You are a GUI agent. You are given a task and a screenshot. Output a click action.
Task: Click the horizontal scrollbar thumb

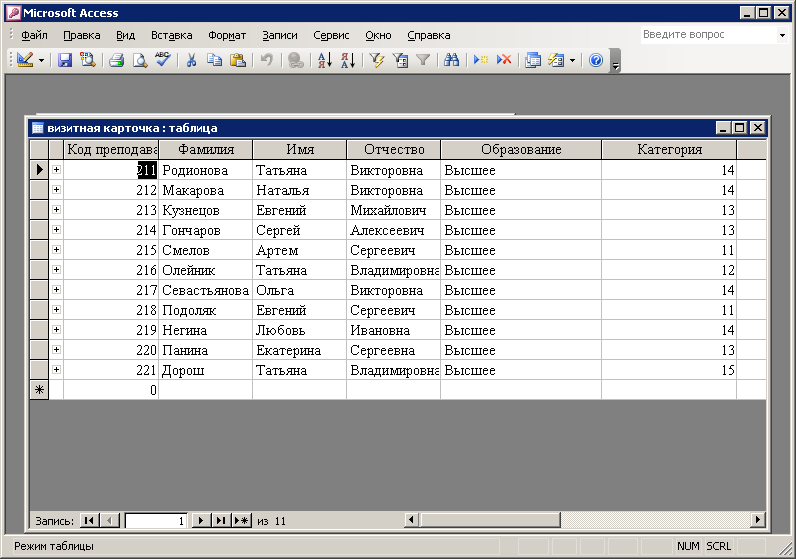490,520
